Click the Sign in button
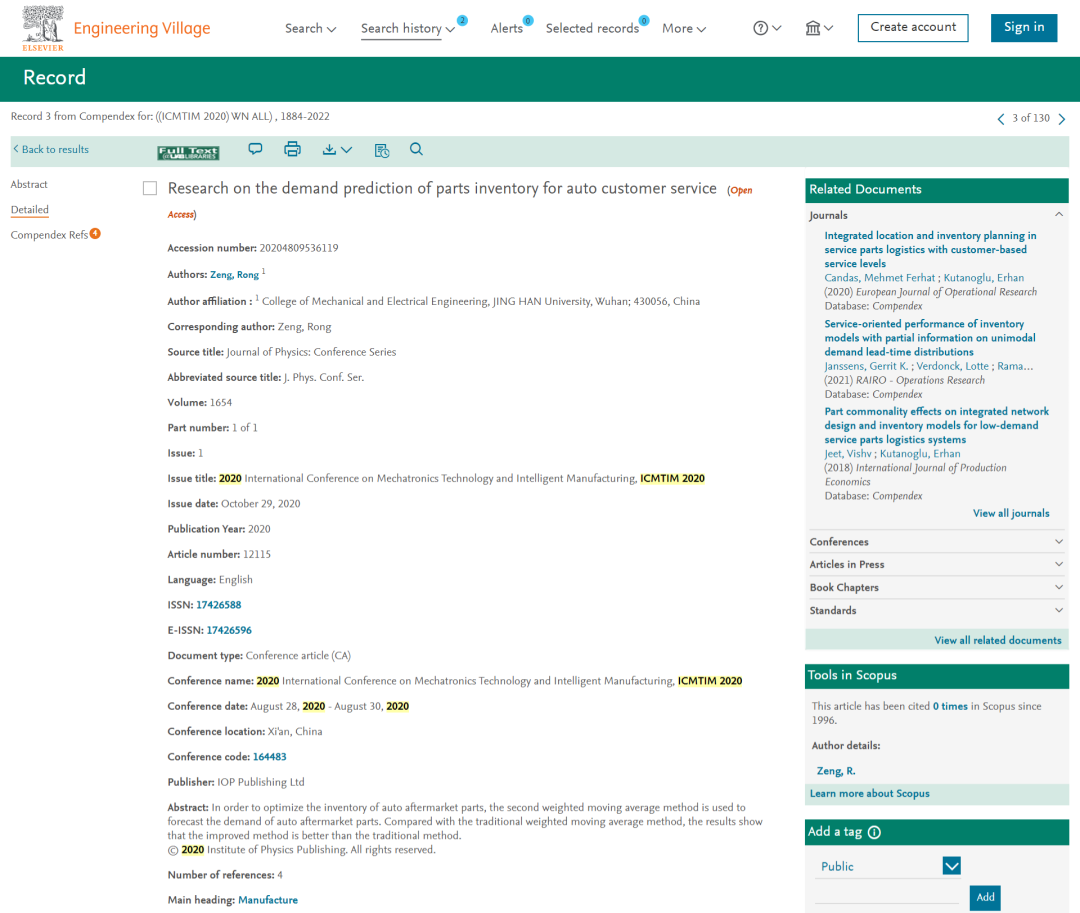Image resolution: width=1080 pixels, height=913 pixels. coord(1024,28)
